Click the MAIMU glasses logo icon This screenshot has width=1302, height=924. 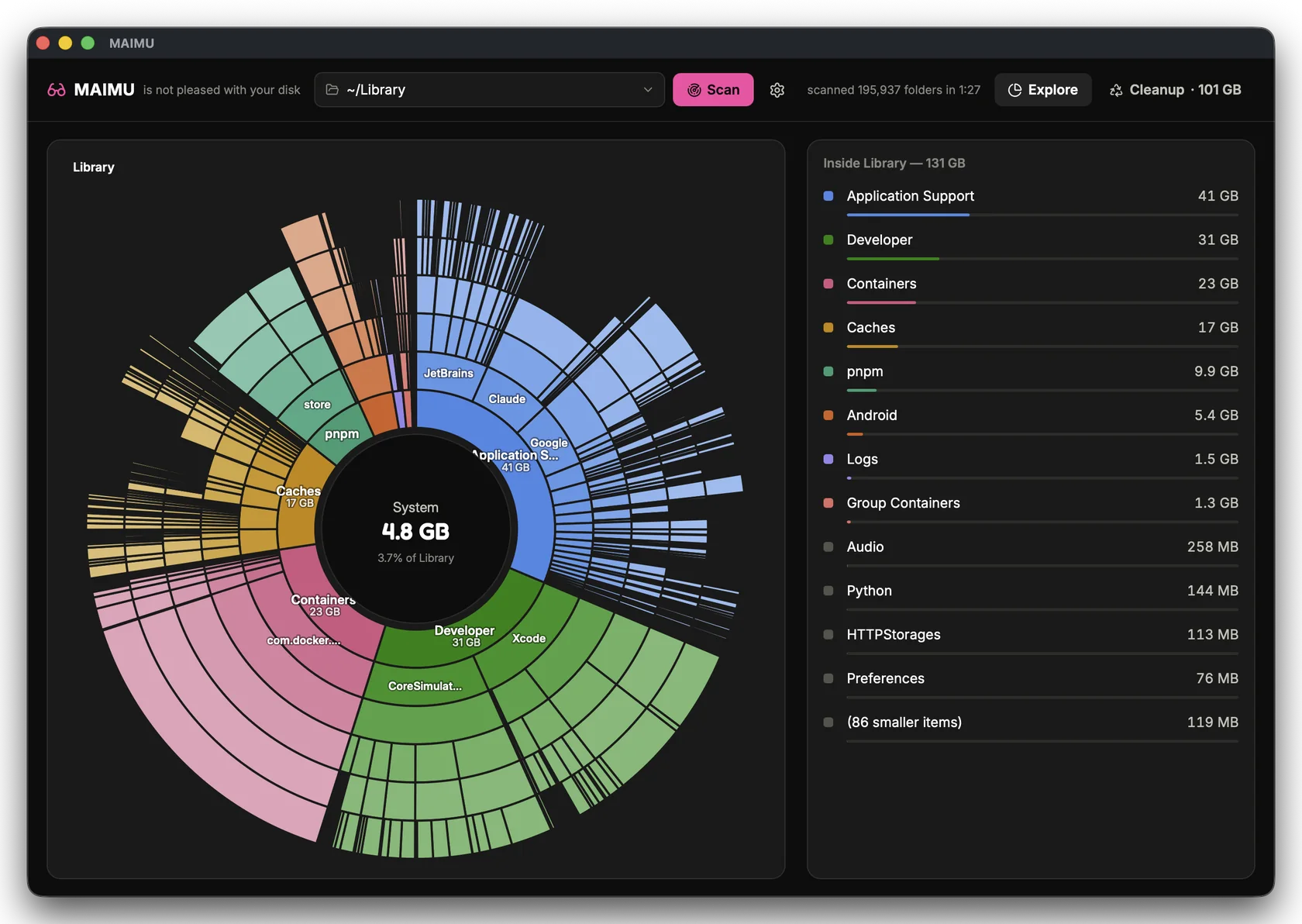[x=57, y=90]
